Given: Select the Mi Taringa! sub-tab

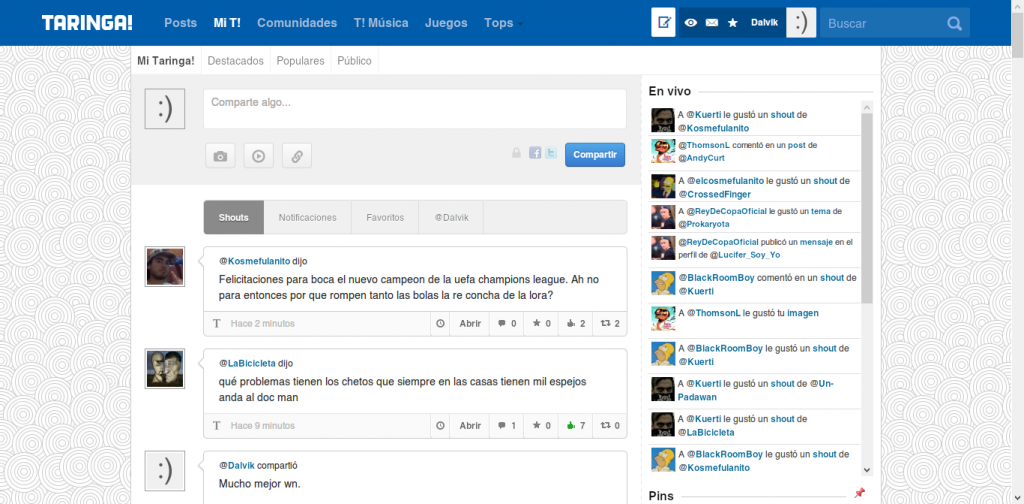Looking at the screenshot, I should tap(166, 61).
